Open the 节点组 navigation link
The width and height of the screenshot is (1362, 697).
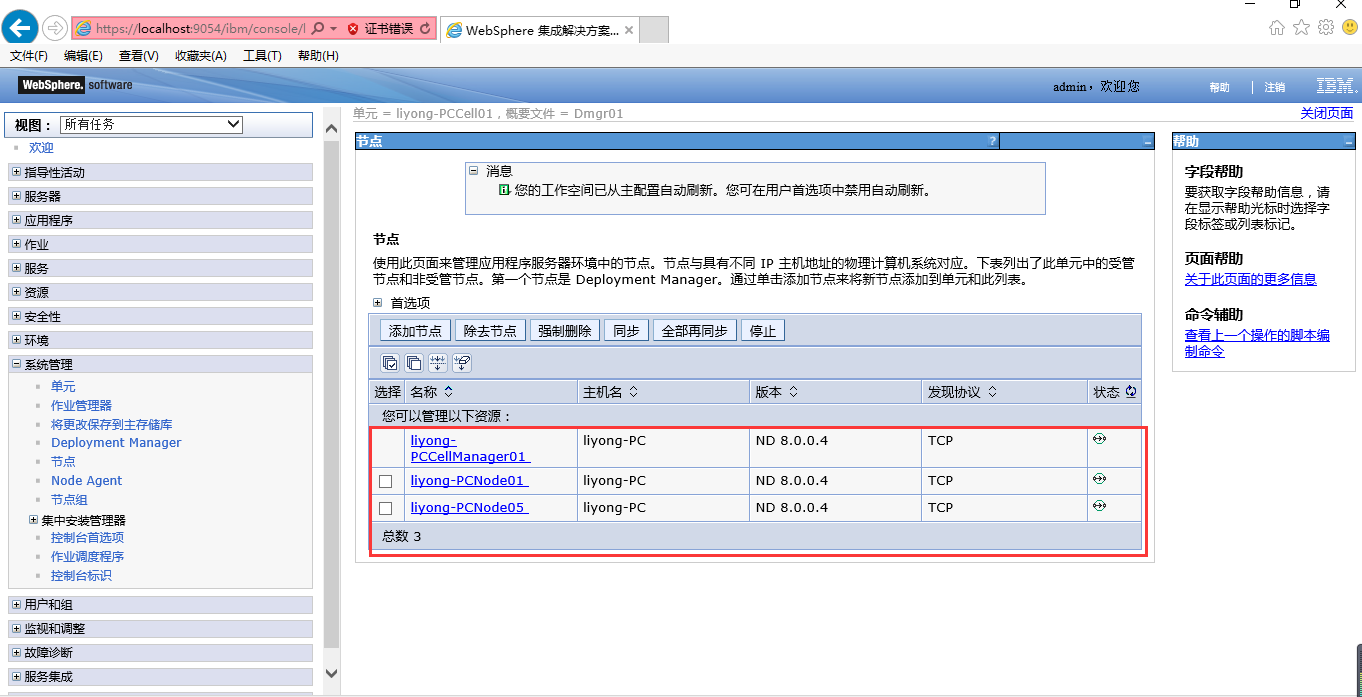69,500
